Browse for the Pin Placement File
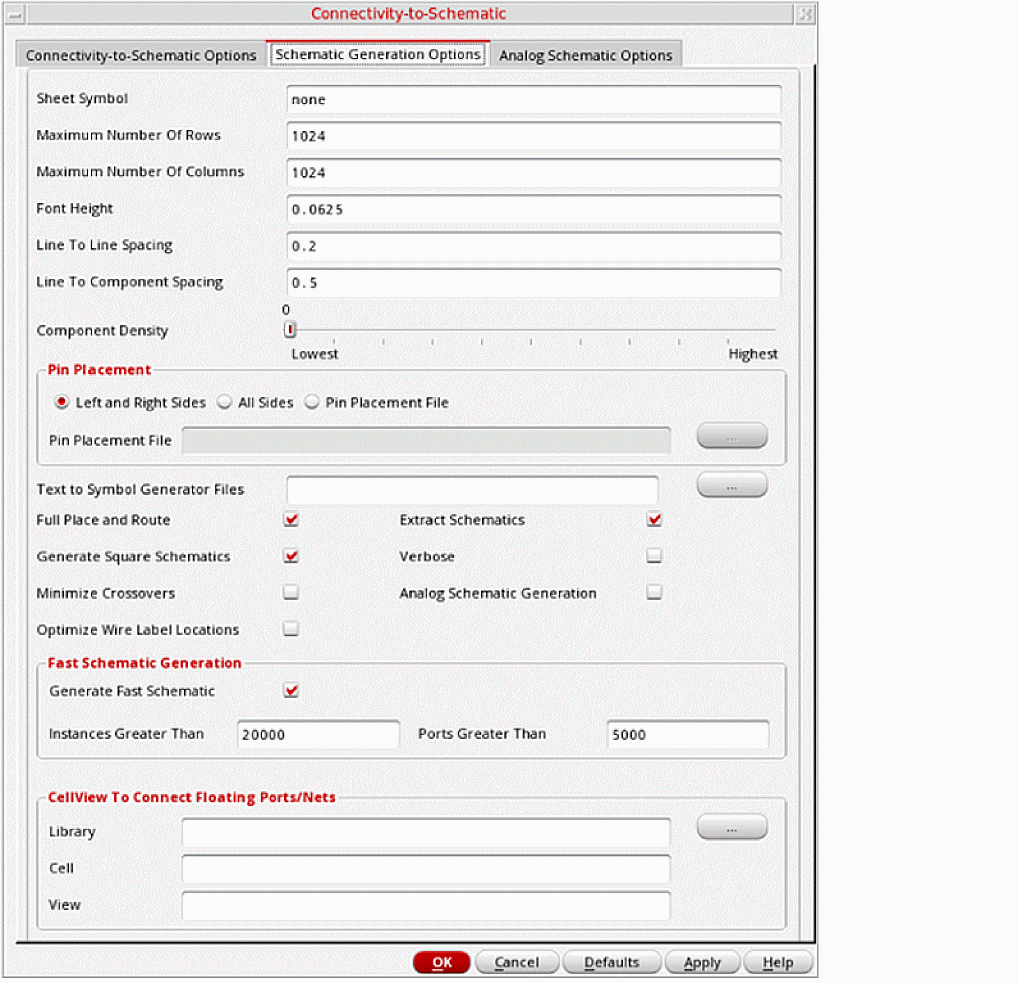The height and width of the screenshot is (983, 1018). (731, 436)
